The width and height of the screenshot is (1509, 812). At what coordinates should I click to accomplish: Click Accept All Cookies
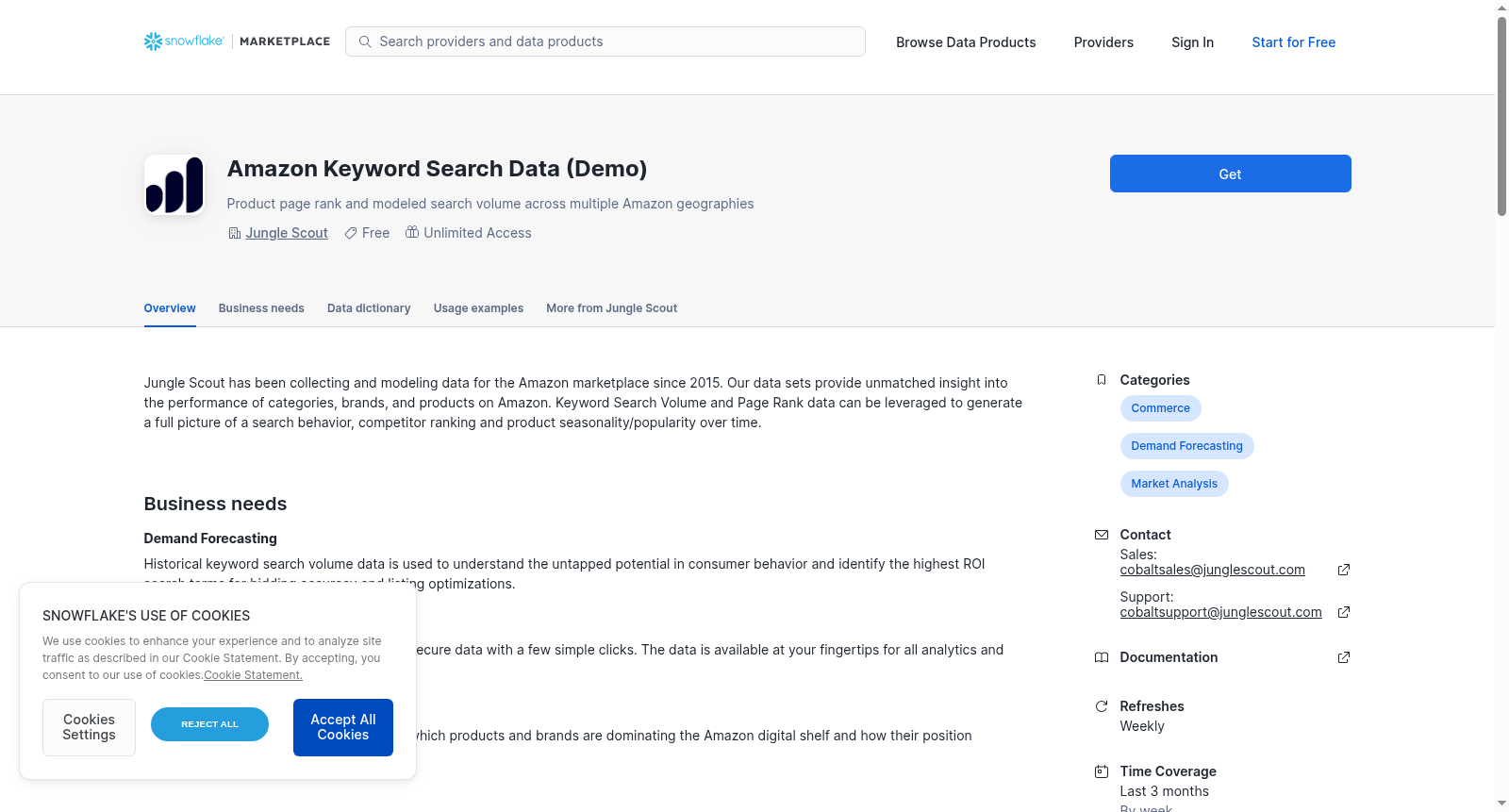[x=343, y=727]
